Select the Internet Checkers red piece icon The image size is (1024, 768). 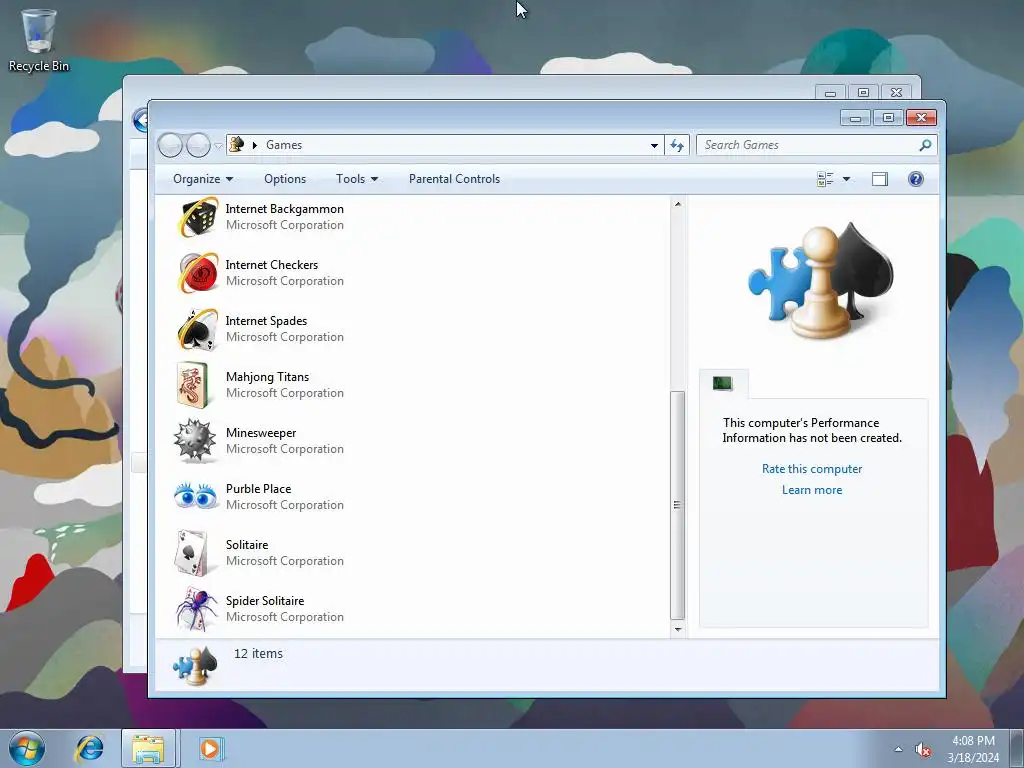pyautogui.click(x=197, y=273)
